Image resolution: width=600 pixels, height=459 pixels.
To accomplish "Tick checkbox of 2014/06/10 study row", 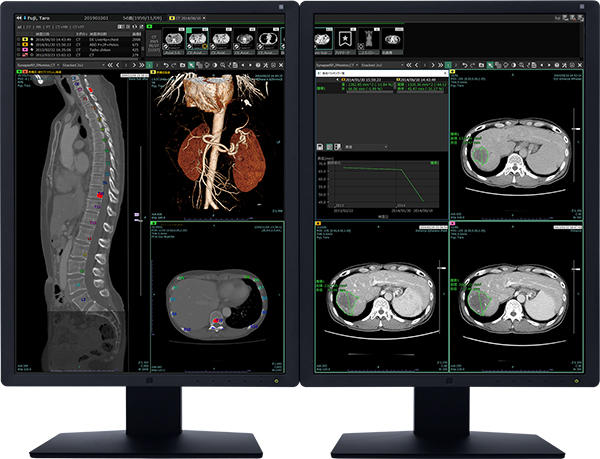I will 18,39.
